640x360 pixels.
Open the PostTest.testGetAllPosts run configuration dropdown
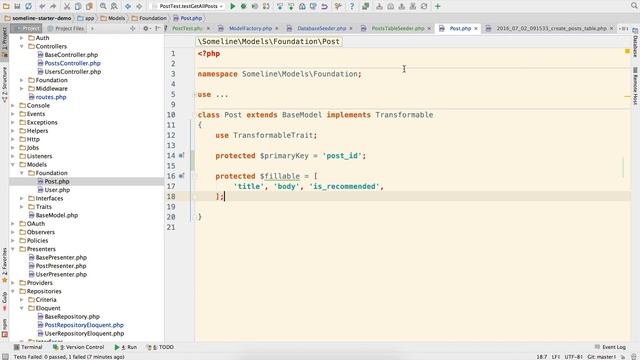[187, 6]
